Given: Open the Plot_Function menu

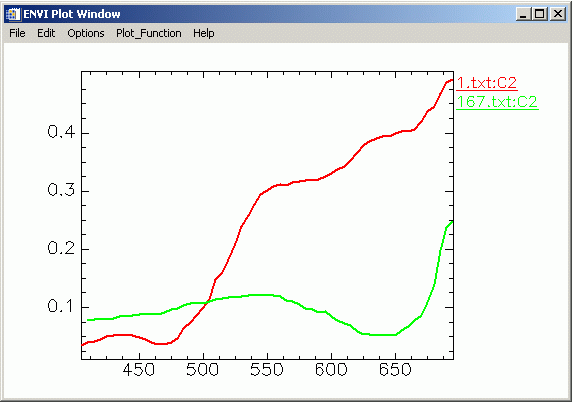Looking at the screenshot, I should click(149, 33).
